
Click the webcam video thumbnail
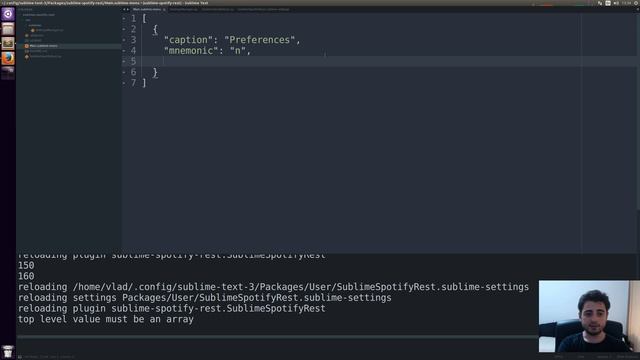[589, 316]
